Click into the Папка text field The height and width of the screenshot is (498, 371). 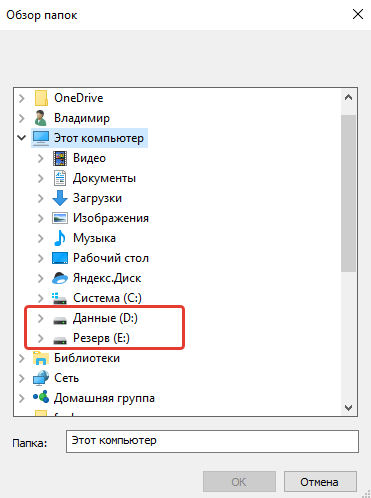pyautogui.click(x=212, y=441)
